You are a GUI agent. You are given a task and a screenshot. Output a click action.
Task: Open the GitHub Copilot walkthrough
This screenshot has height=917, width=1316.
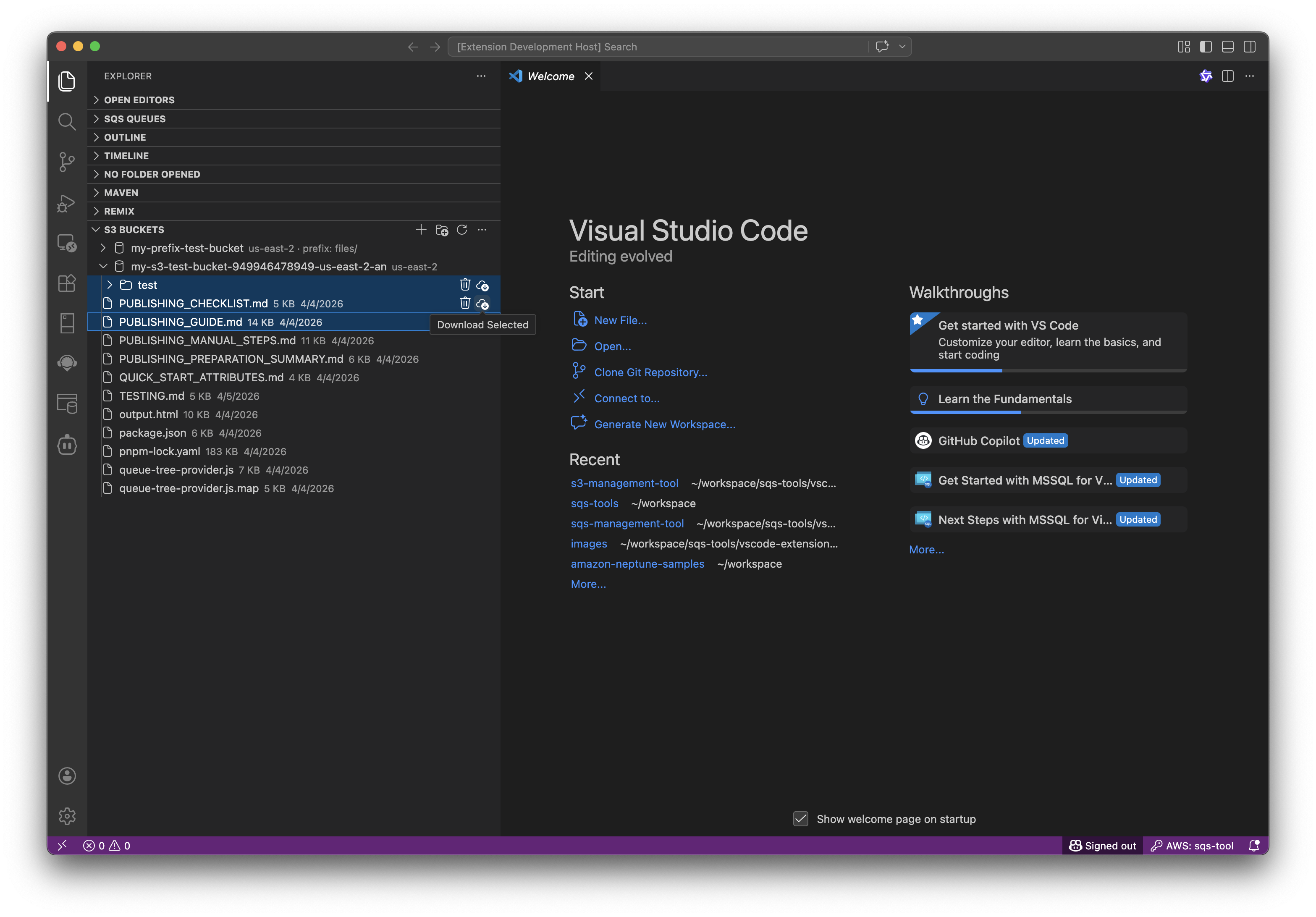click(x=1048, y=441)
